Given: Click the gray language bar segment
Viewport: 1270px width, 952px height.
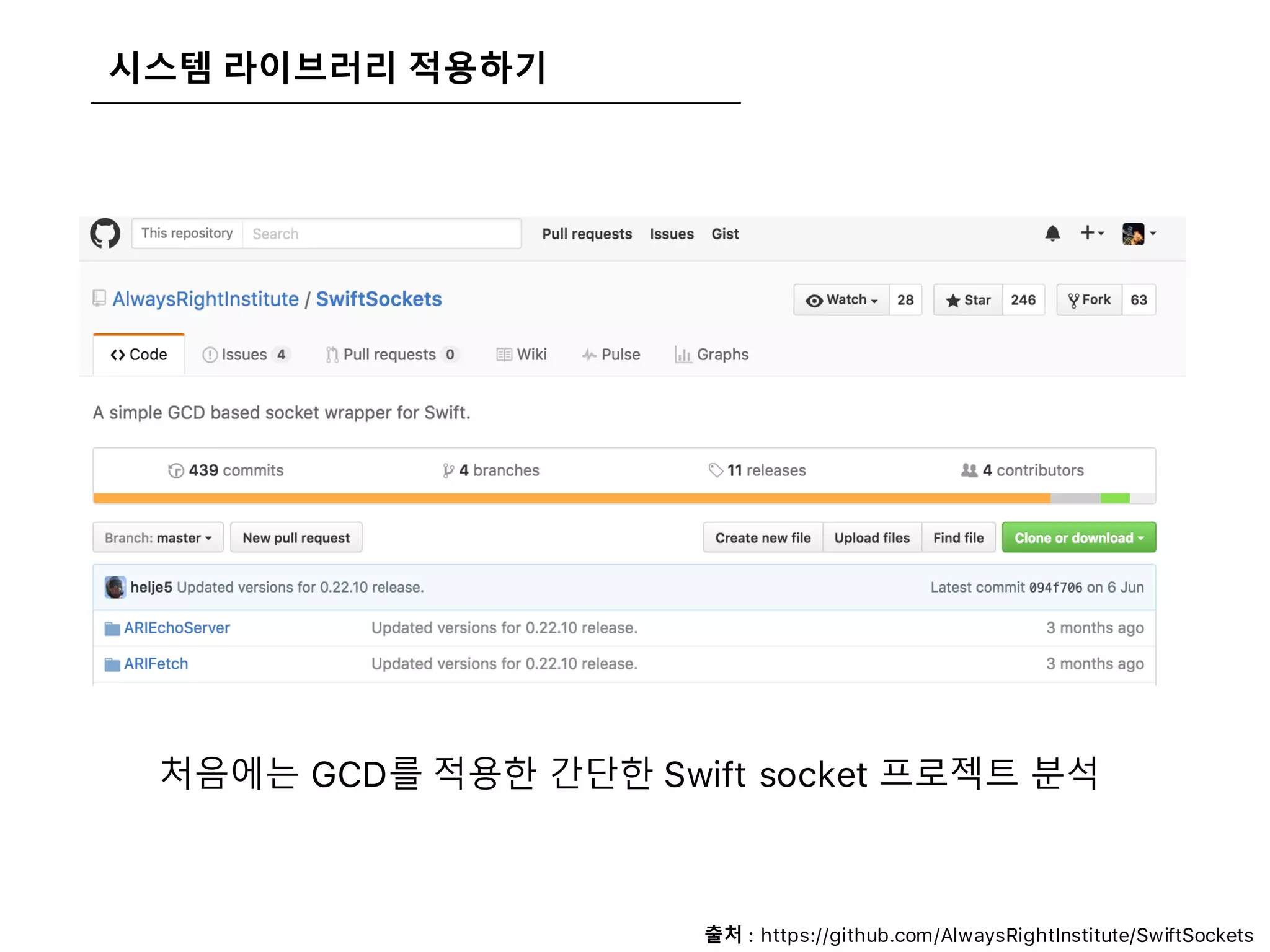Looking at the screenshot, I should pyautogui.click(x=1075, y=498).
